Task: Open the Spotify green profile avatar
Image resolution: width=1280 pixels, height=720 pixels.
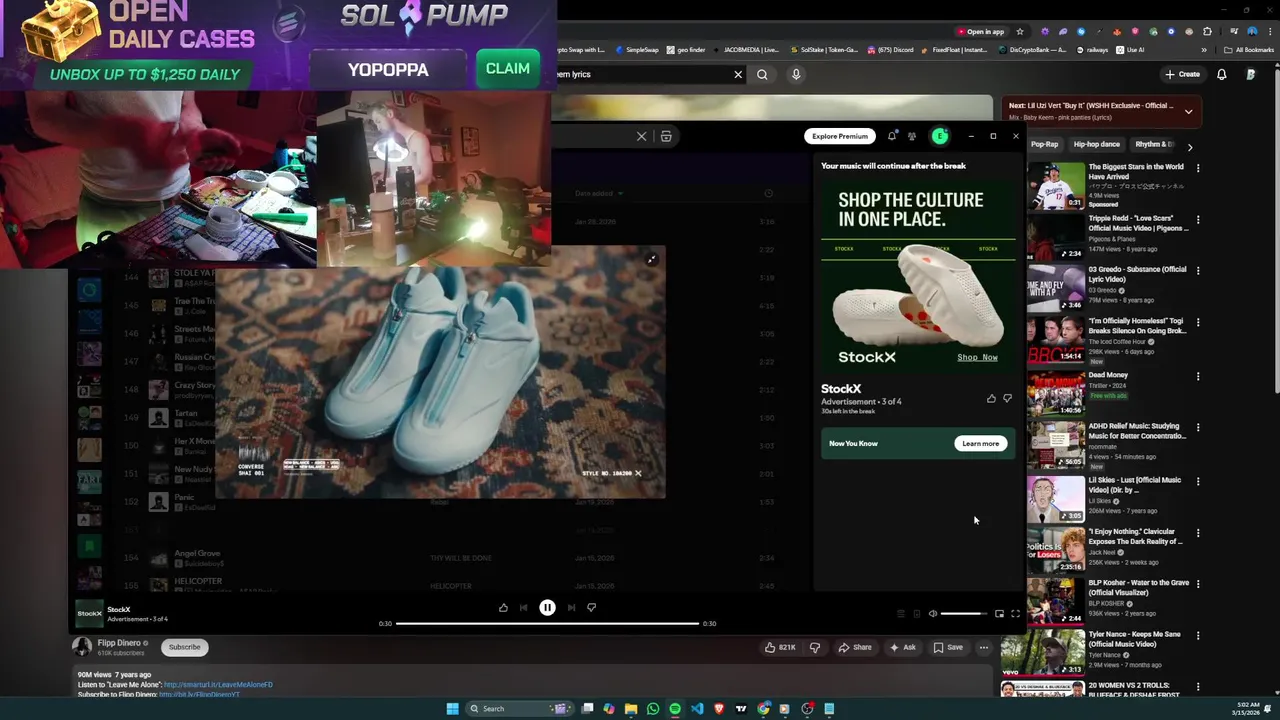Action: (x=940, y=136)
